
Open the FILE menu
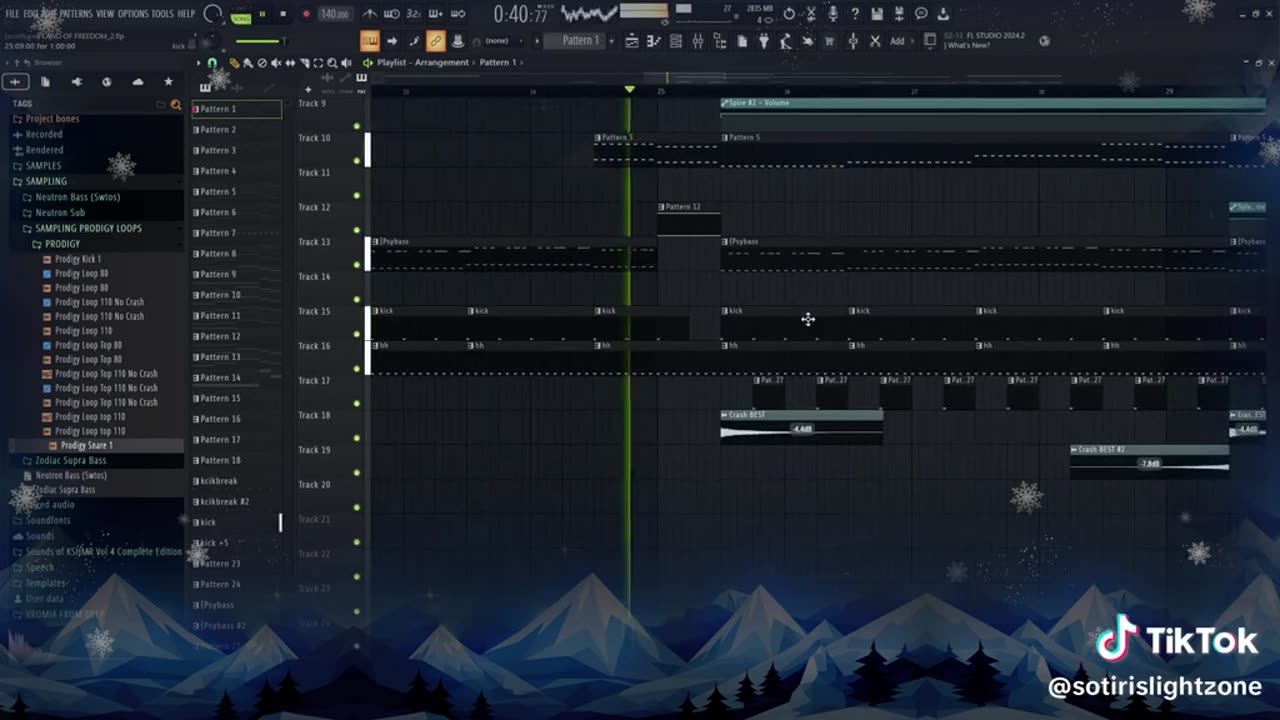12,14
